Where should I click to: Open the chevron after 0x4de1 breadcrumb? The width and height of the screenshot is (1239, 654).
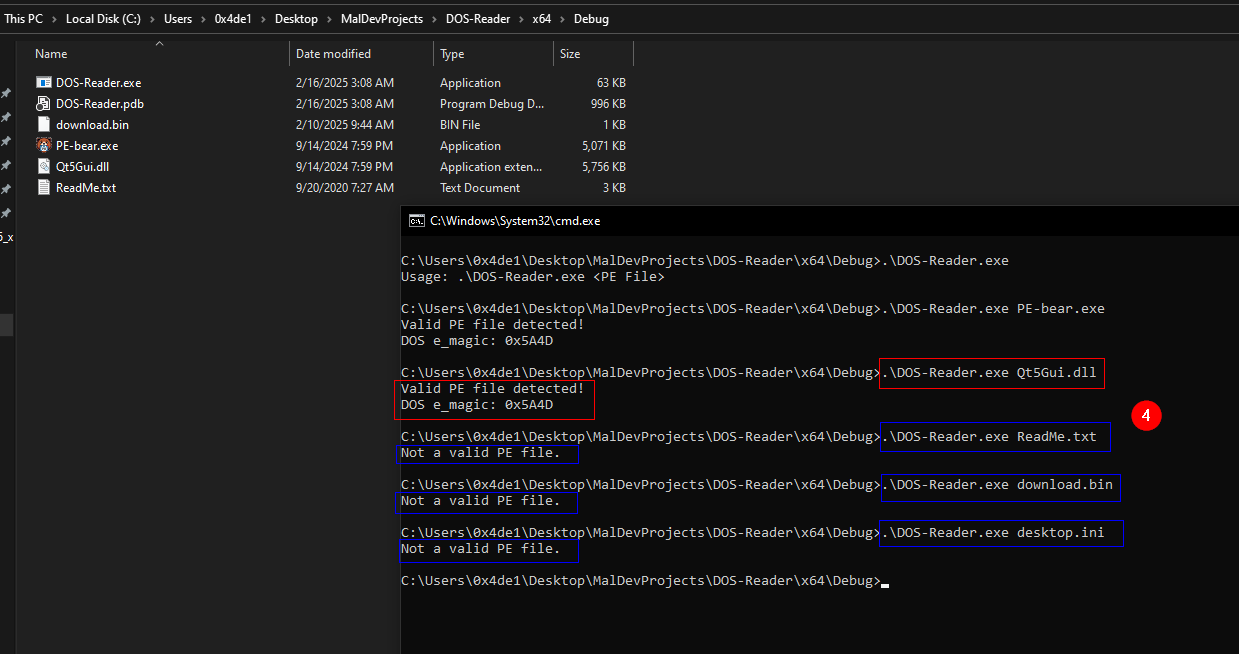263,19
